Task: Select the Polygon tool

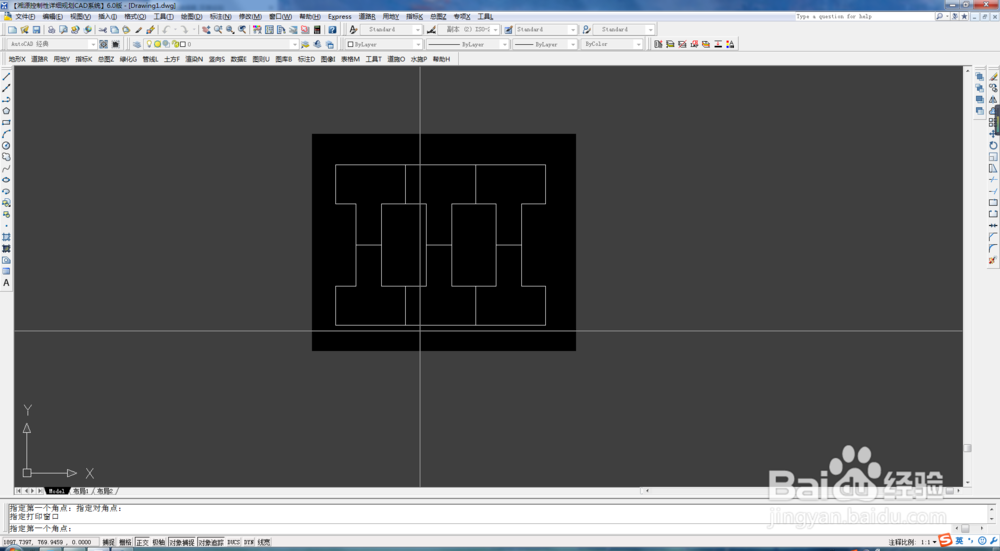Action: pos(6,111)
